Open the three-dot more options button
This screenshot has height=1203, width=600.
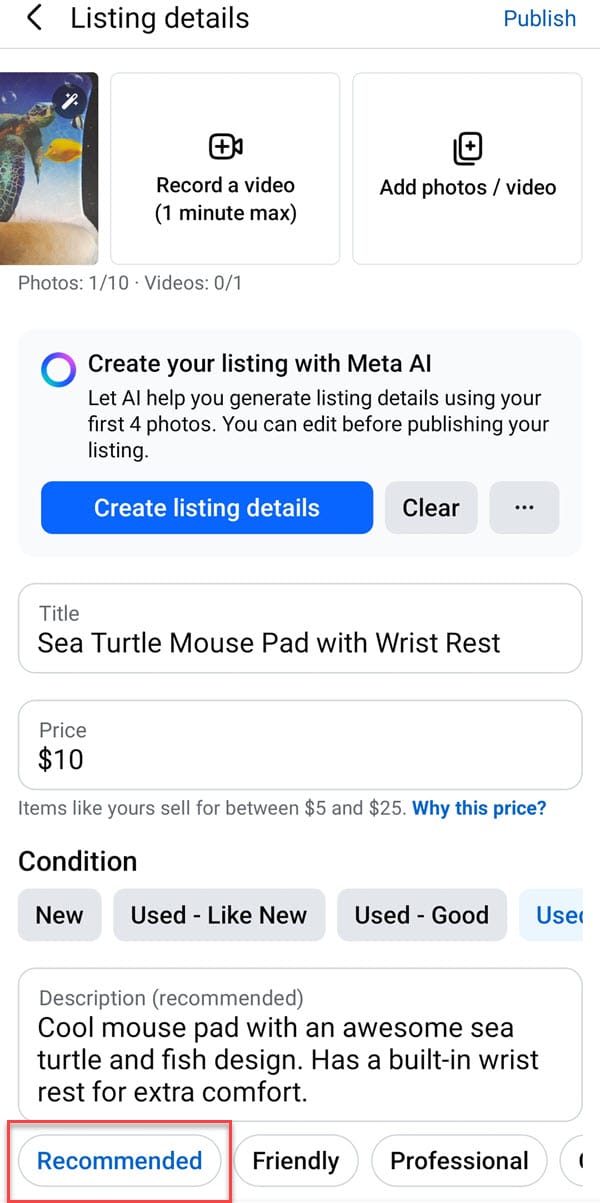(524, 508)
